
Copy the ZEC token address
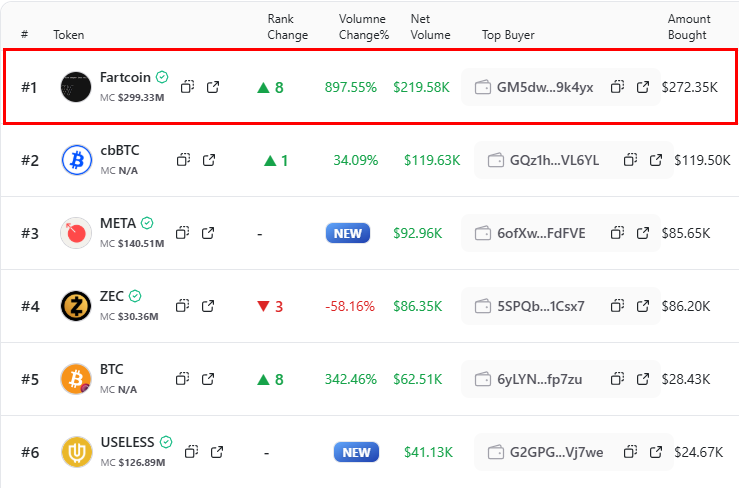(x=182, y=306)
